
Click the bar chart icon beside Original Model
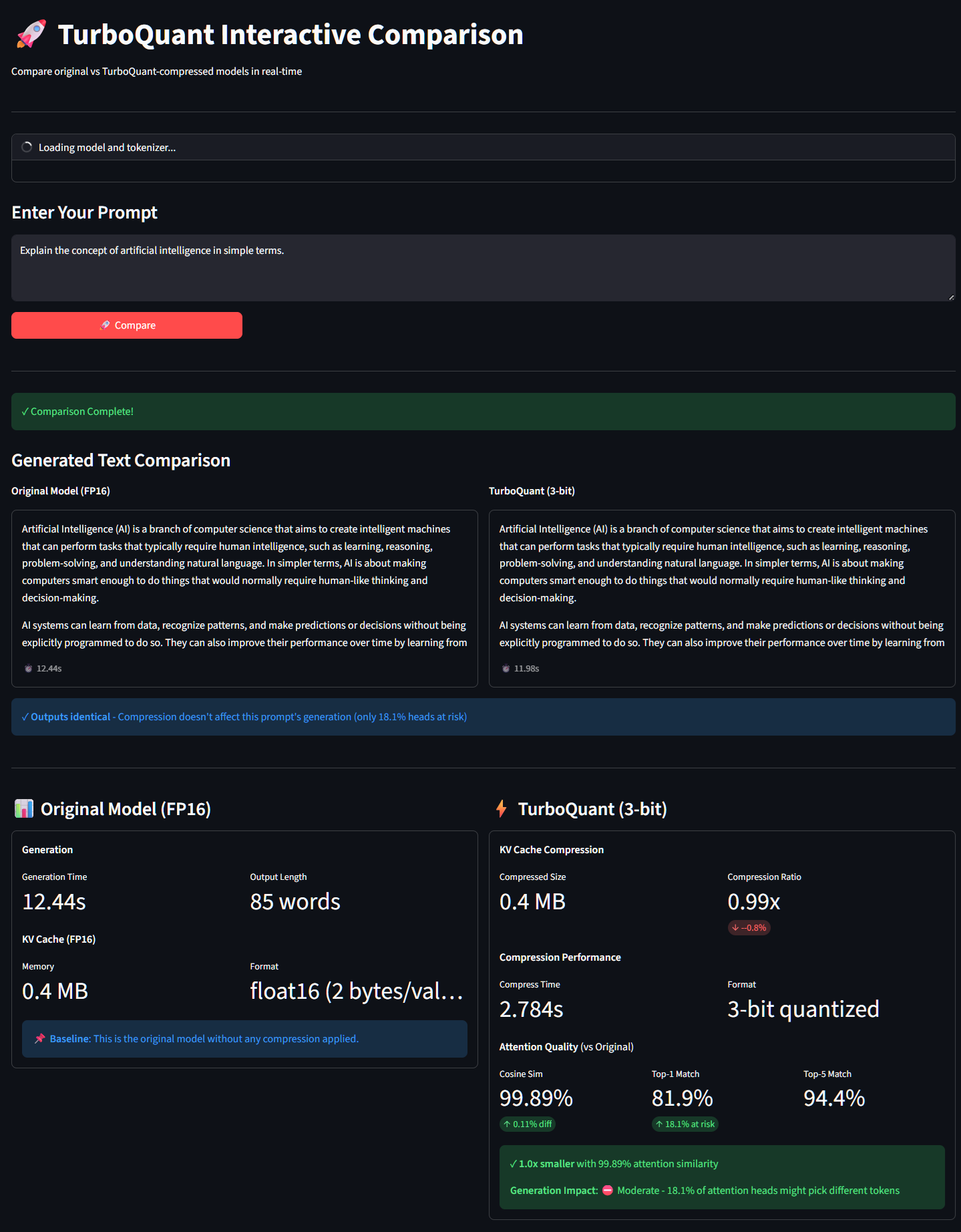[24, 808]
